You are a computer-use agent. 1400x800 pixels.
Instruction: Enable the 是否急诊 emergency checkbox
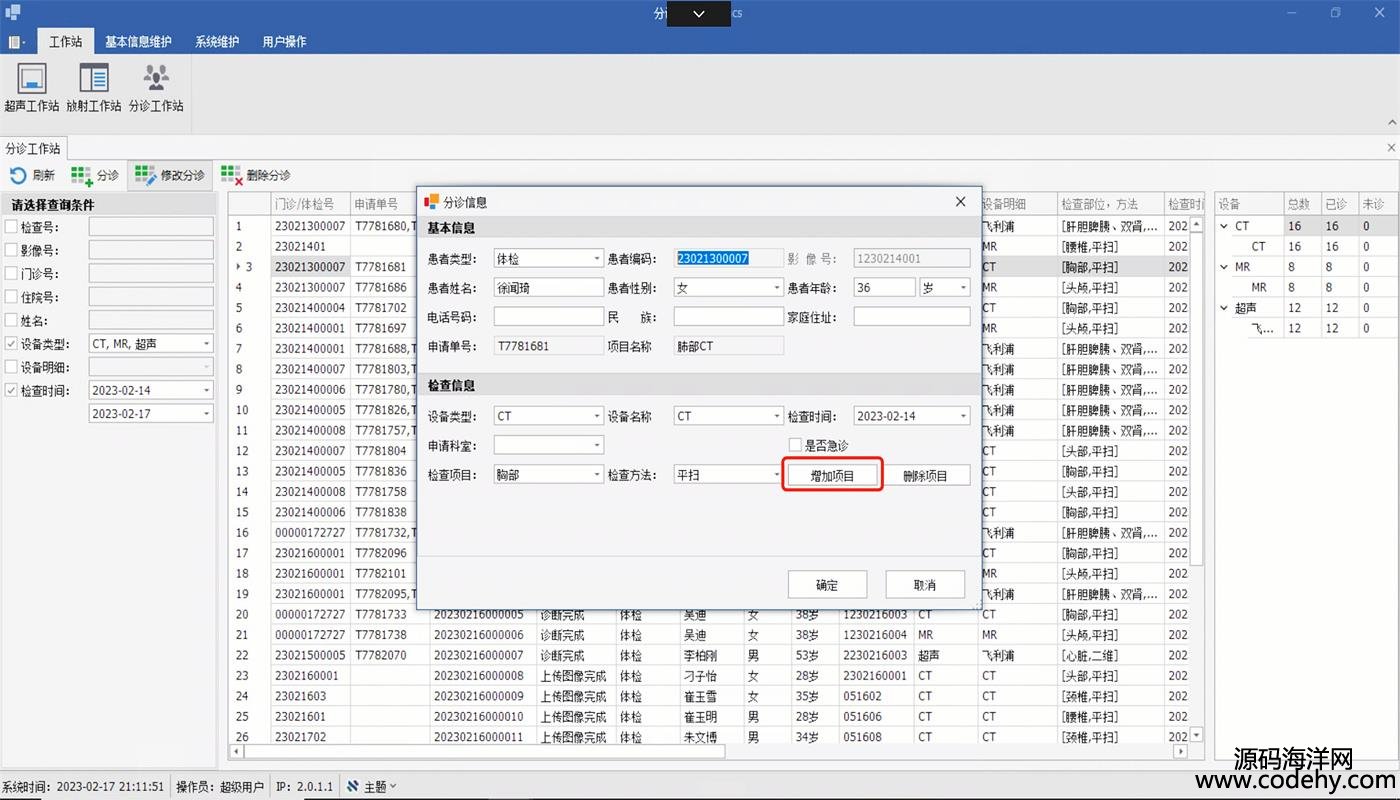(x=795, y=445)
